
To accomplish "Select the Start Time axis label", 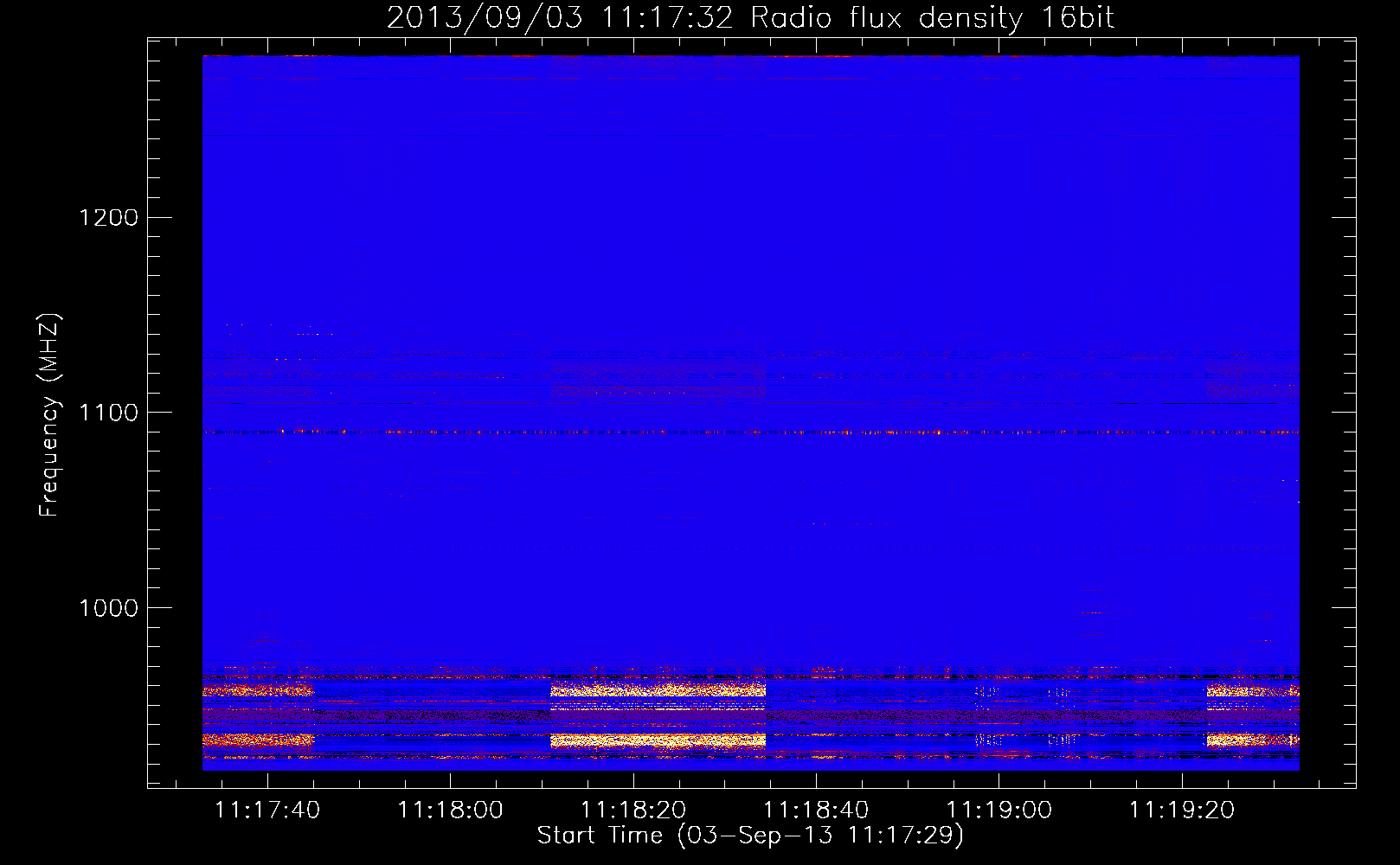I will (750, 836).
